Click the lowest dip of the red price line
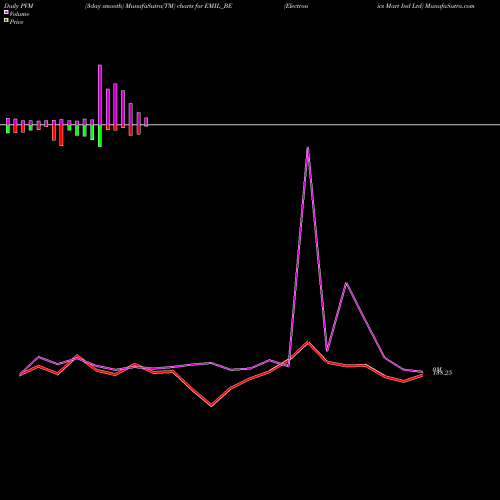The image size is (500, 500). point(211,405)
